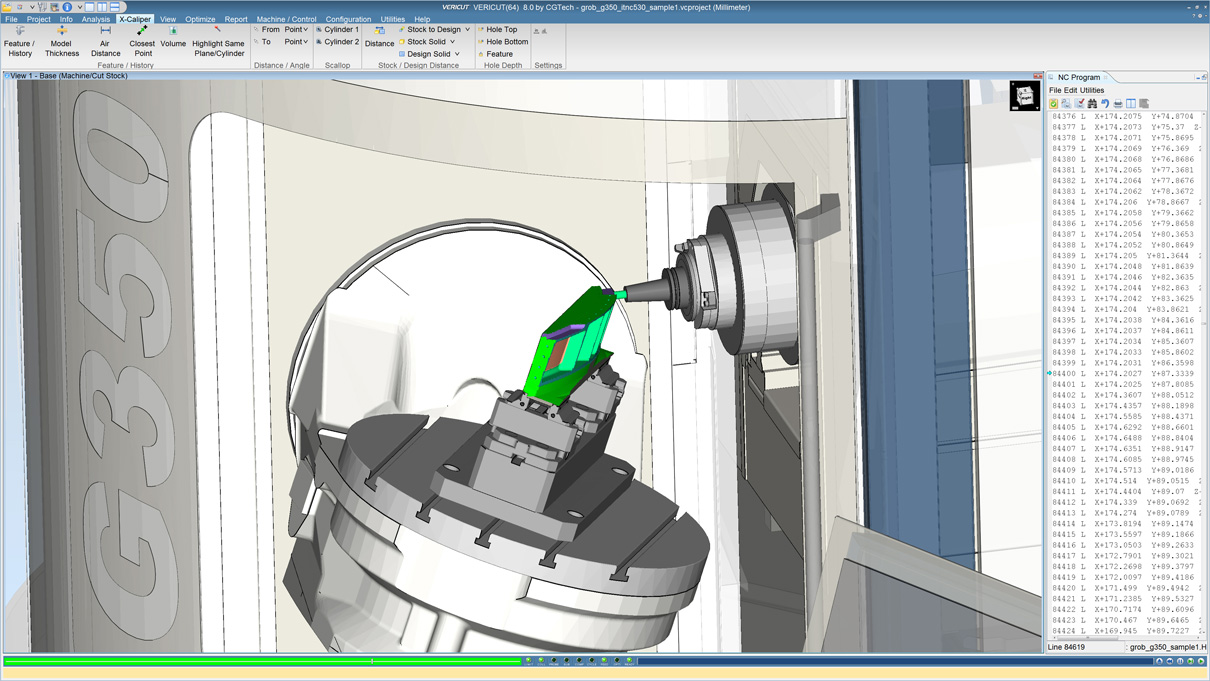Undo edit in NC Program toolbar
The height and width of the screenshot is (681, 1210).
[1105, 104]
